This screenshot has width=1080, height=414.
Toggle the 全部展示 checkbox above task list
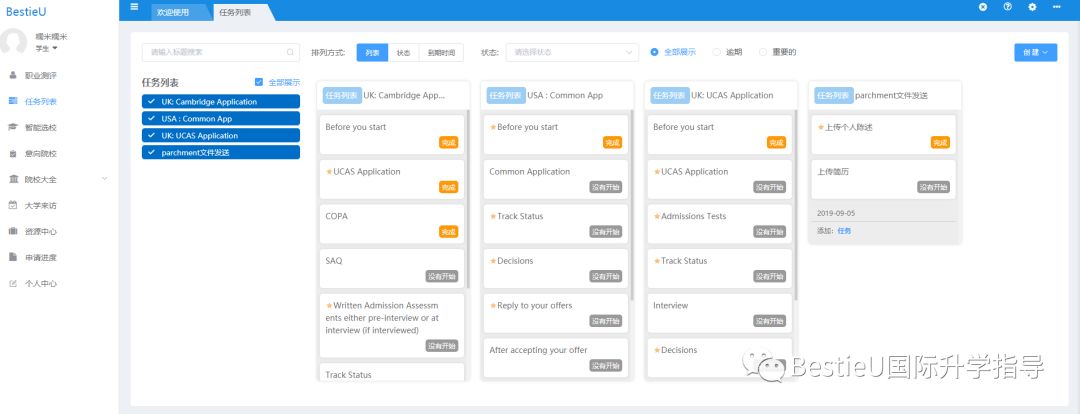tap(259, 82)
